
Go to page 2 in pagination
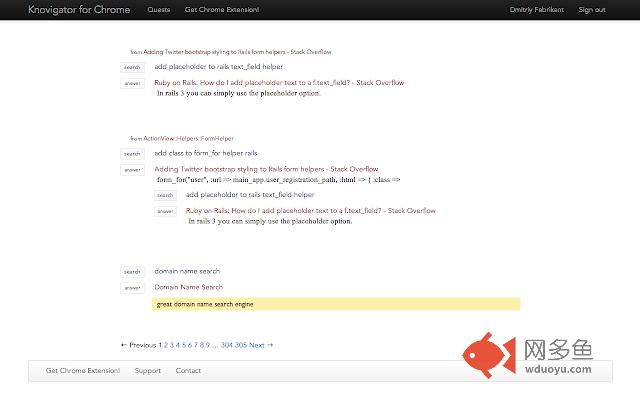tap(166, 345)
